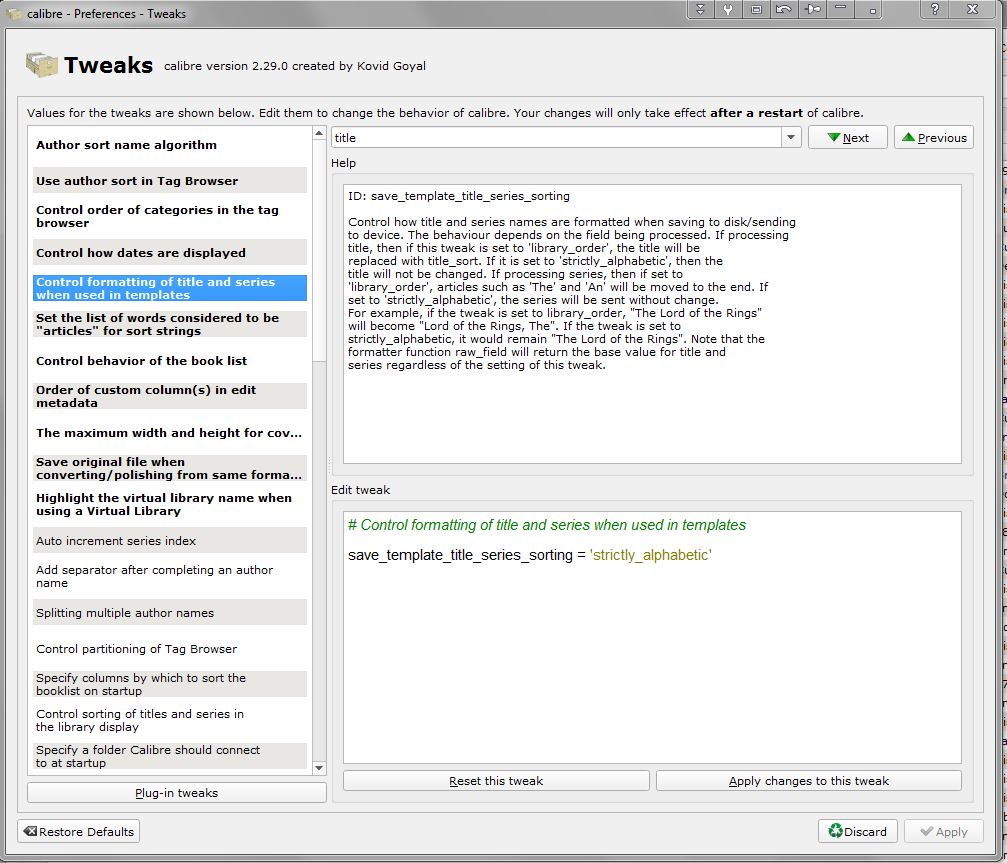
Task: Select Author sort name algorithm tweak
Action: [170, 144]
